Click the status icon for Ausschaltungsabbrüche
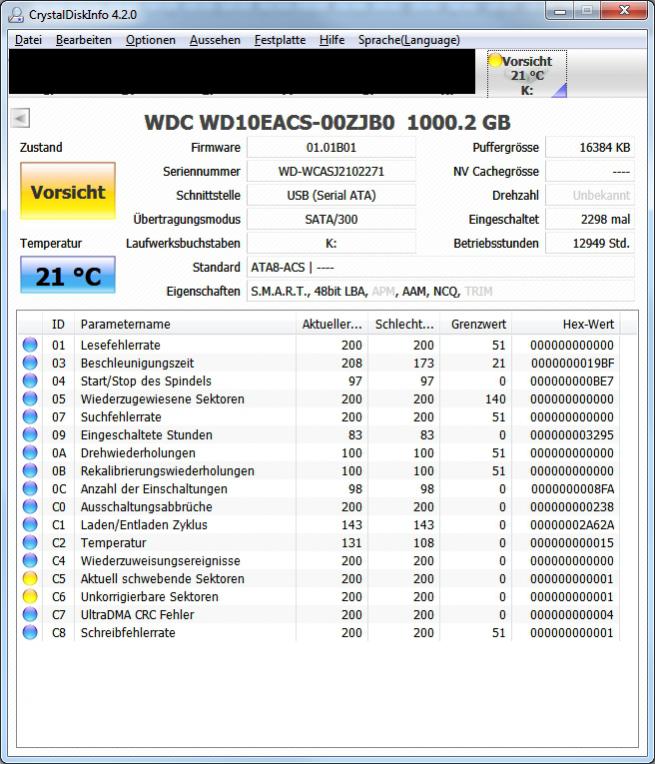This screenshot has width=655, height=764. 30,507
